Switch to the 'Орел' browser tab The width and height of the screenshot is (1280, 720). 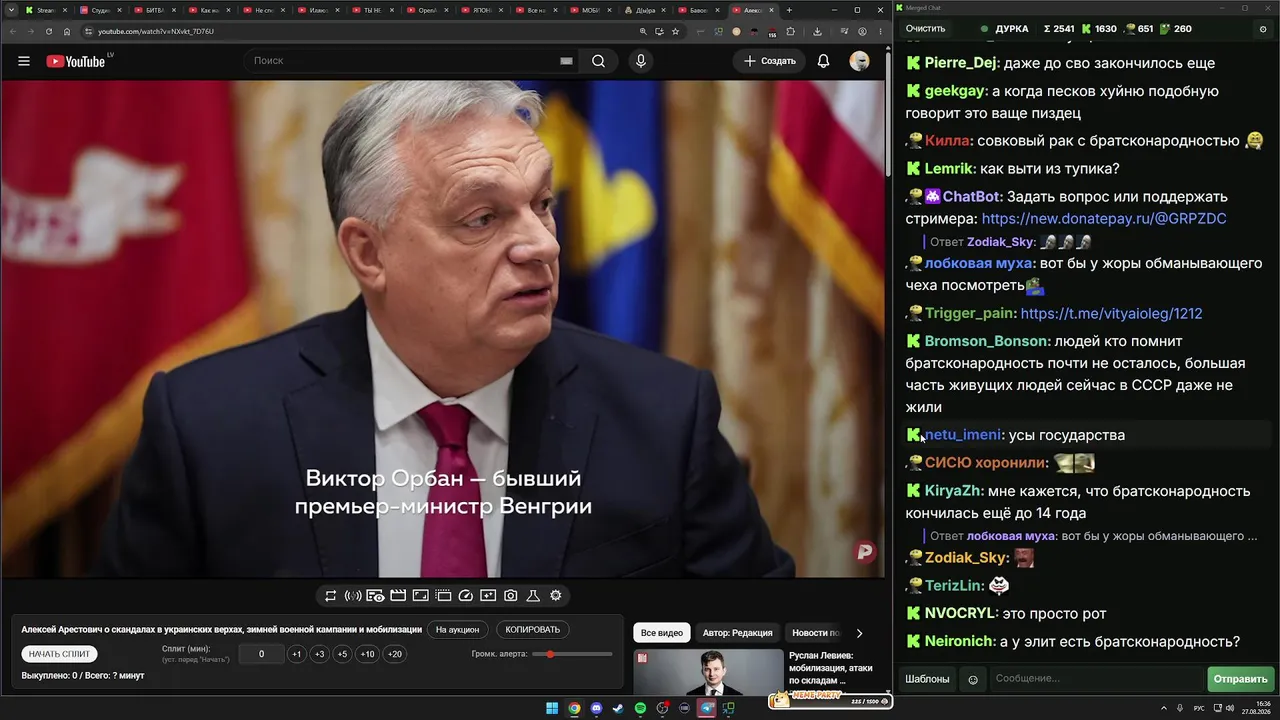[x=426, y=10]
